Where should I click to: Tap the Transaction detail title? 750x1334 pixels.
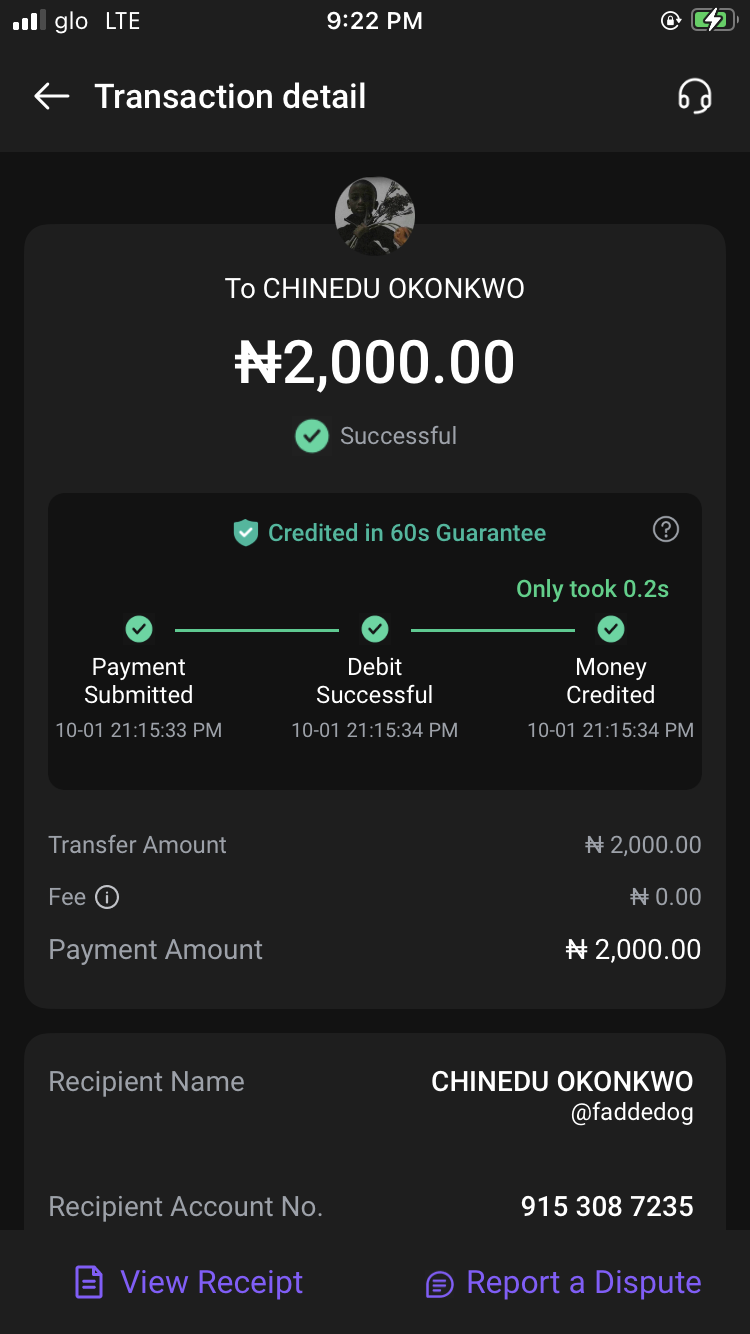230,96
